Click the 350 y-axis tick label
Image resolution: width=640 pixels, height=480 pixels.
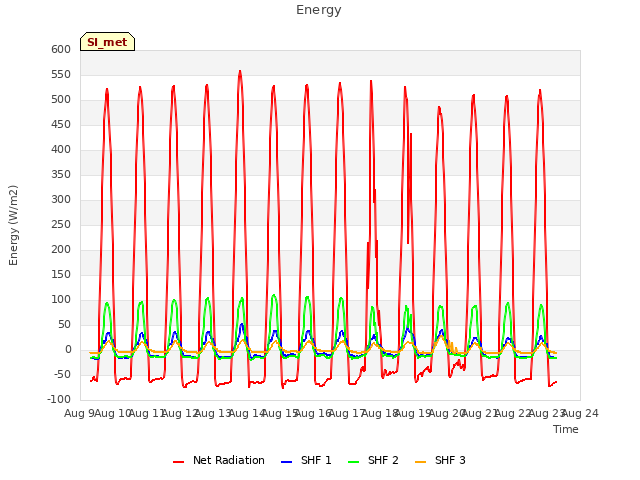click(61, 175)
